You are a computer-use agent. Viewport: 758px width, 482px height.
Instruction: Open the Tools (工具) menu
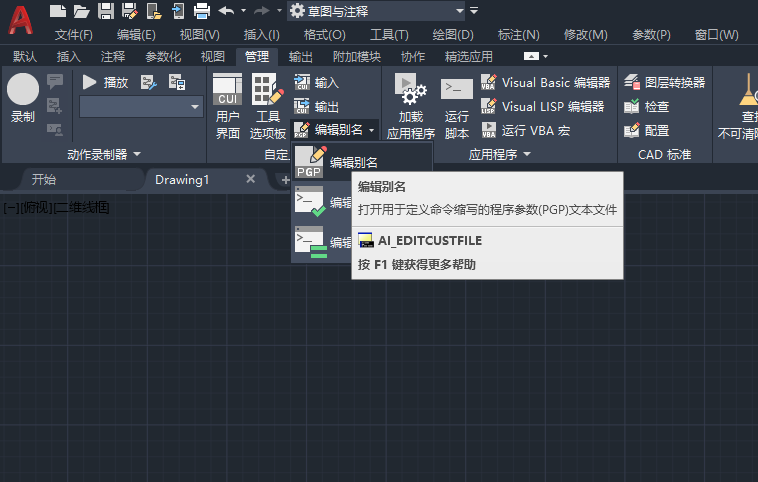(389, 35)
